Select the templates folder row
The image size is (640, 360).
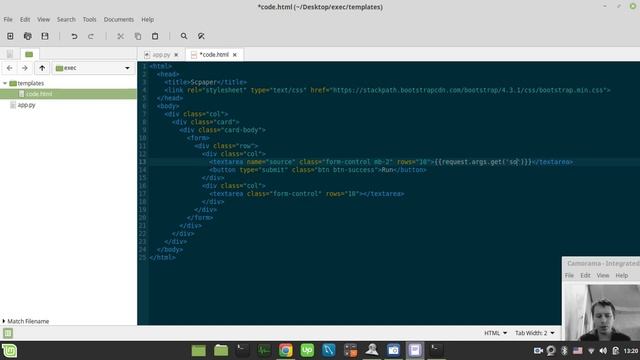68,83
